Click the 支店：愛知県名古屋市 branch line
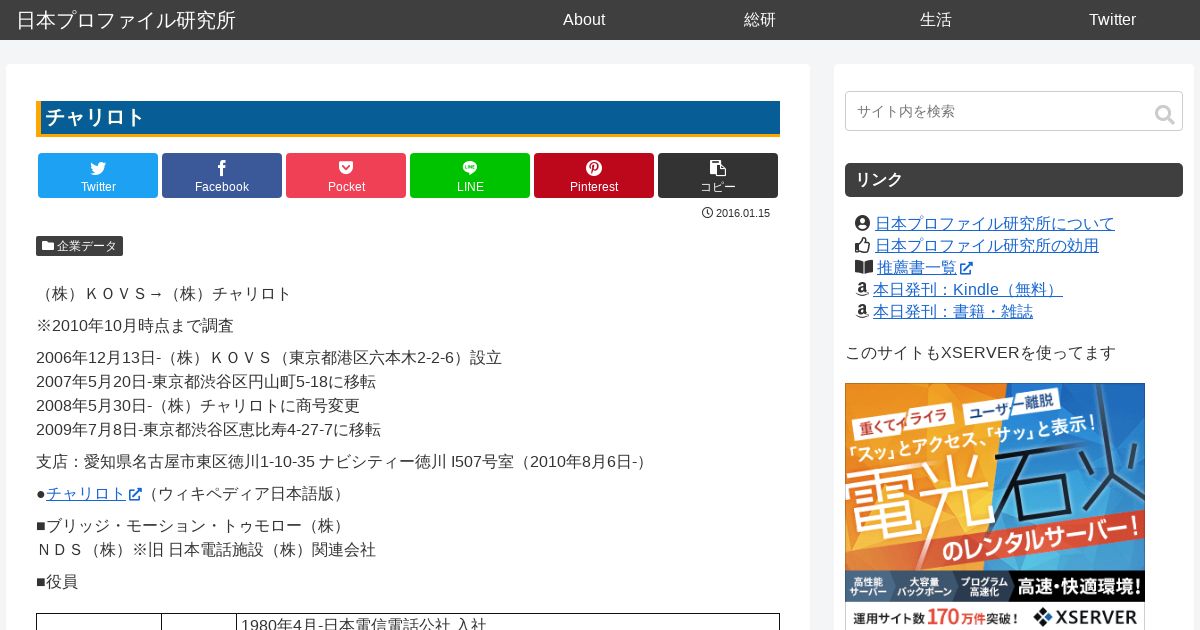This screenshot has width=1200, height=630. (344, 462)
